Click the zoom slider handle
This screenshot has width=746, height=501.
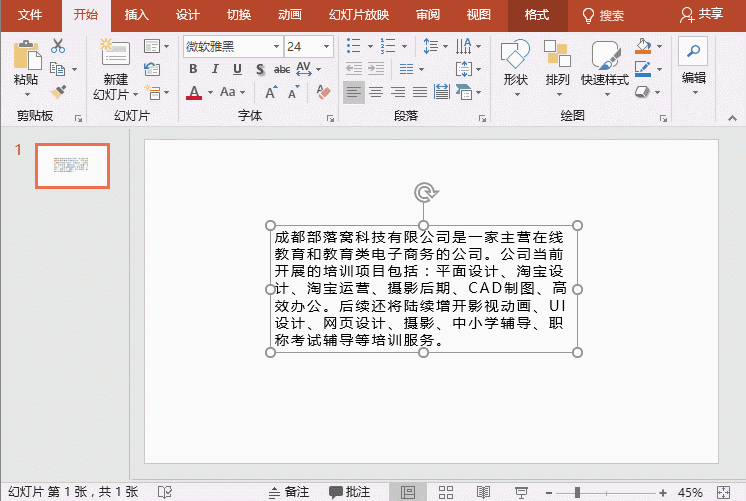[x=577, y=492]
